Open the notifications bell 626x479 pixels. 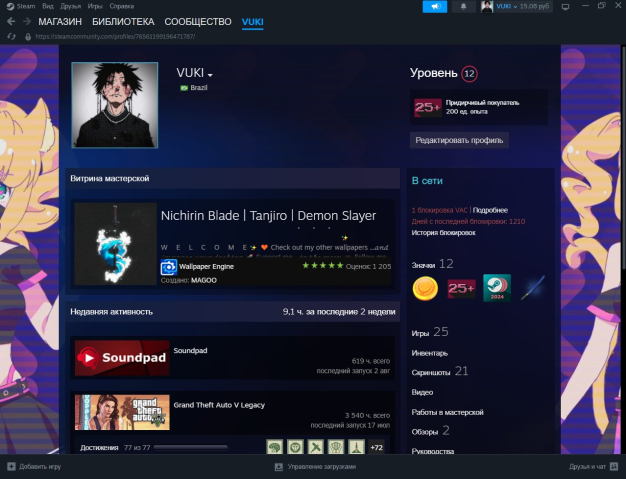tap(463, 6)
